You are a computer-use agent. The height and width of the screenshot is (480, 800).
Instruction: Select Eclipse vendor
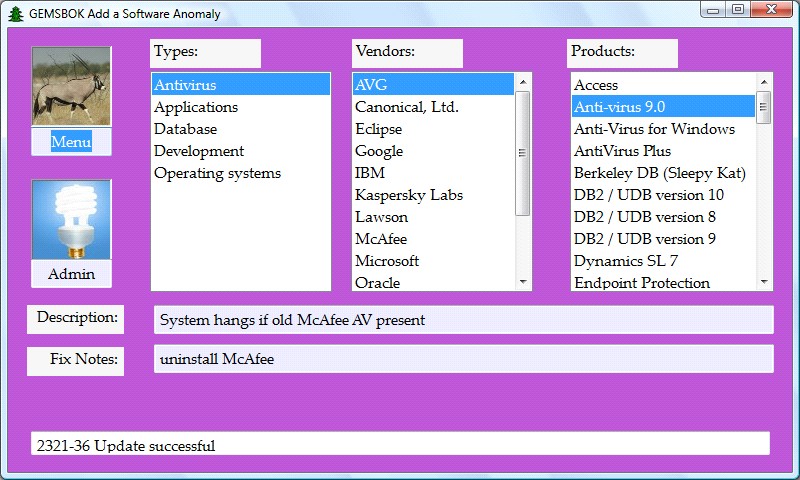point(434,129)
